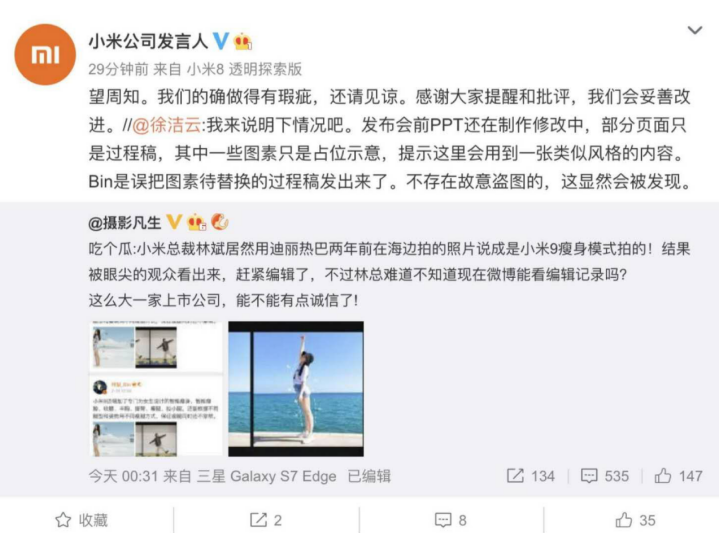Click the blue V verified badge
The image size is (721, 533).
[221, 41]
